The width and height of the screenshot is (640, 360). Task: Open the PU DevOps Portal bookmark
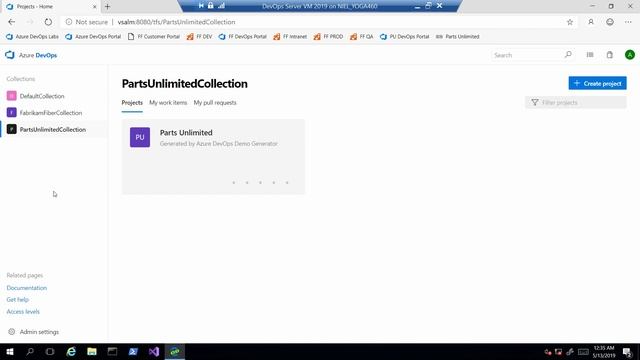click(x=404, y=36)
